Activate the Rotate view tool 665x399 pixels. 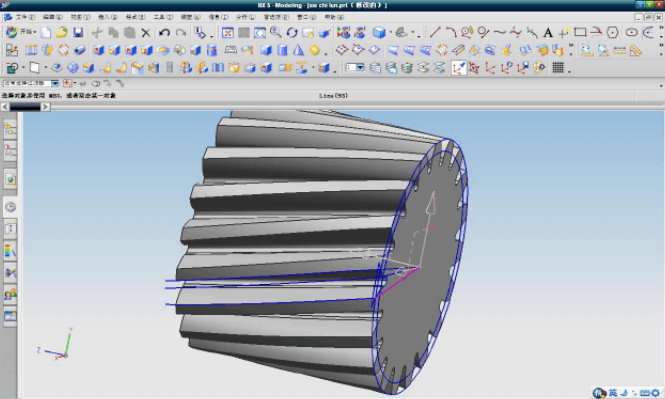[292, 33]
